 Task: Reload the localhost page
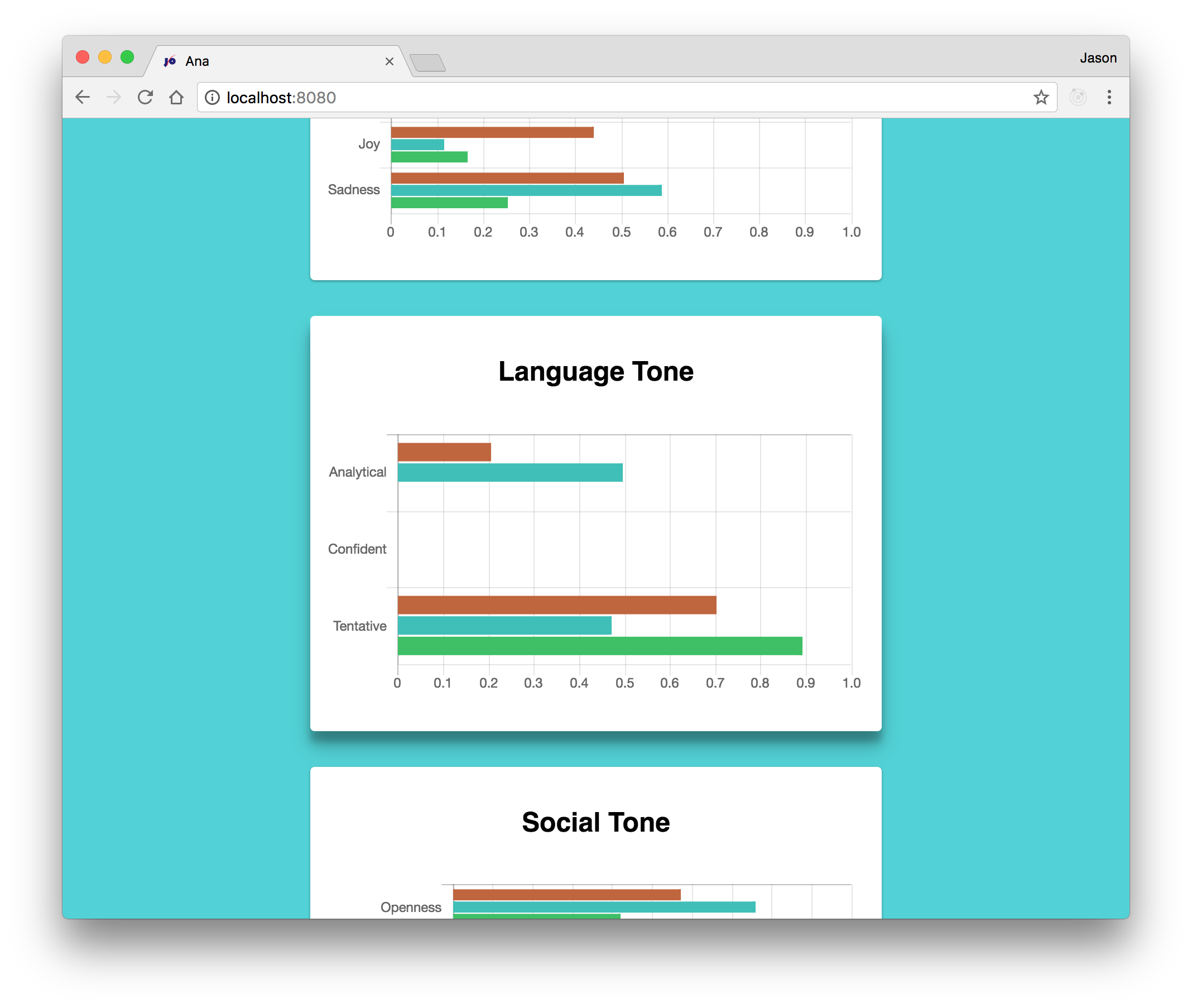click(145, 97)
